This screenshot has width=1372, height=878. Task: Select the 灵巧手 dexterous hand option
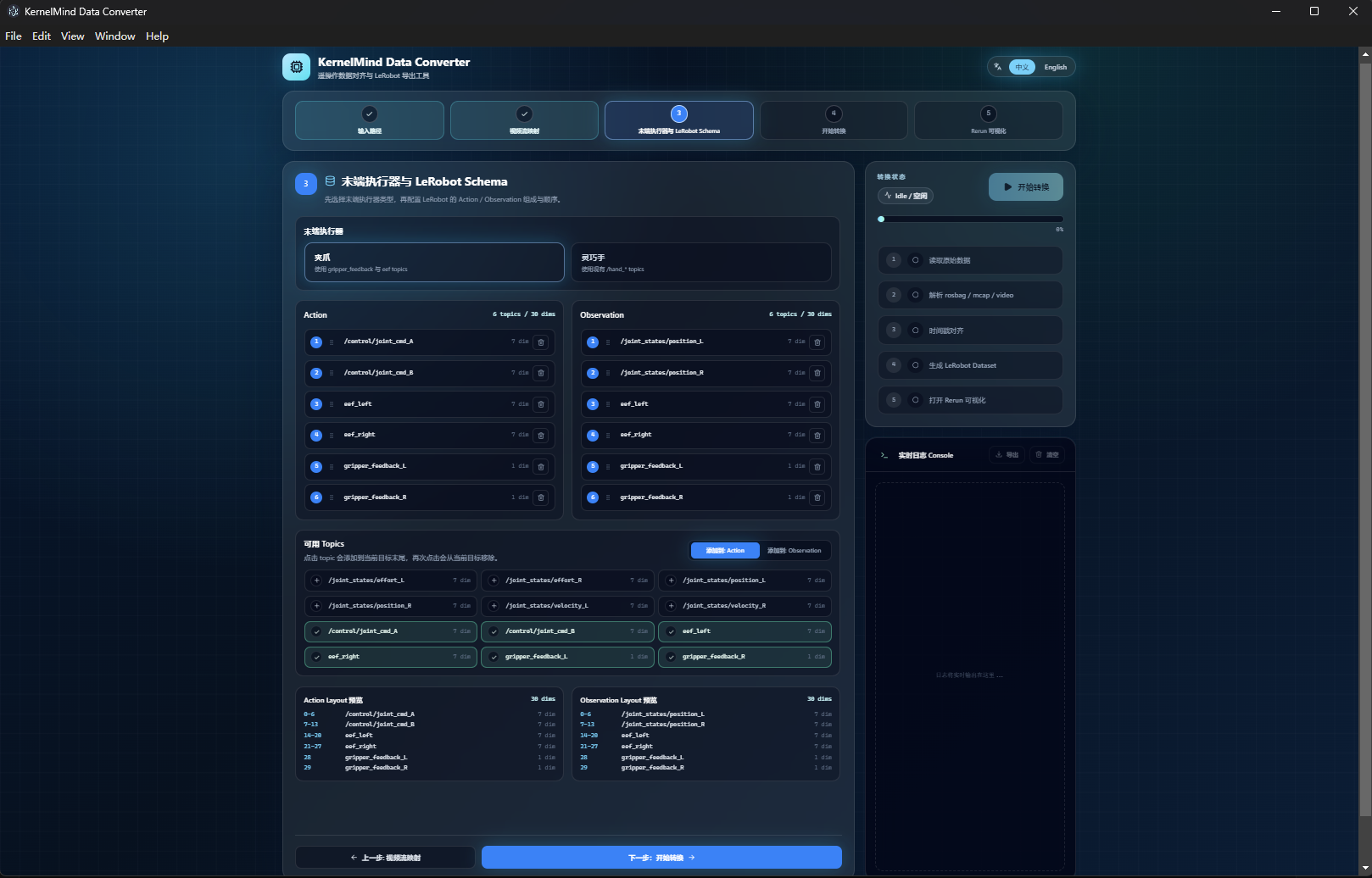pyautogui.click(x=701, y=263)
